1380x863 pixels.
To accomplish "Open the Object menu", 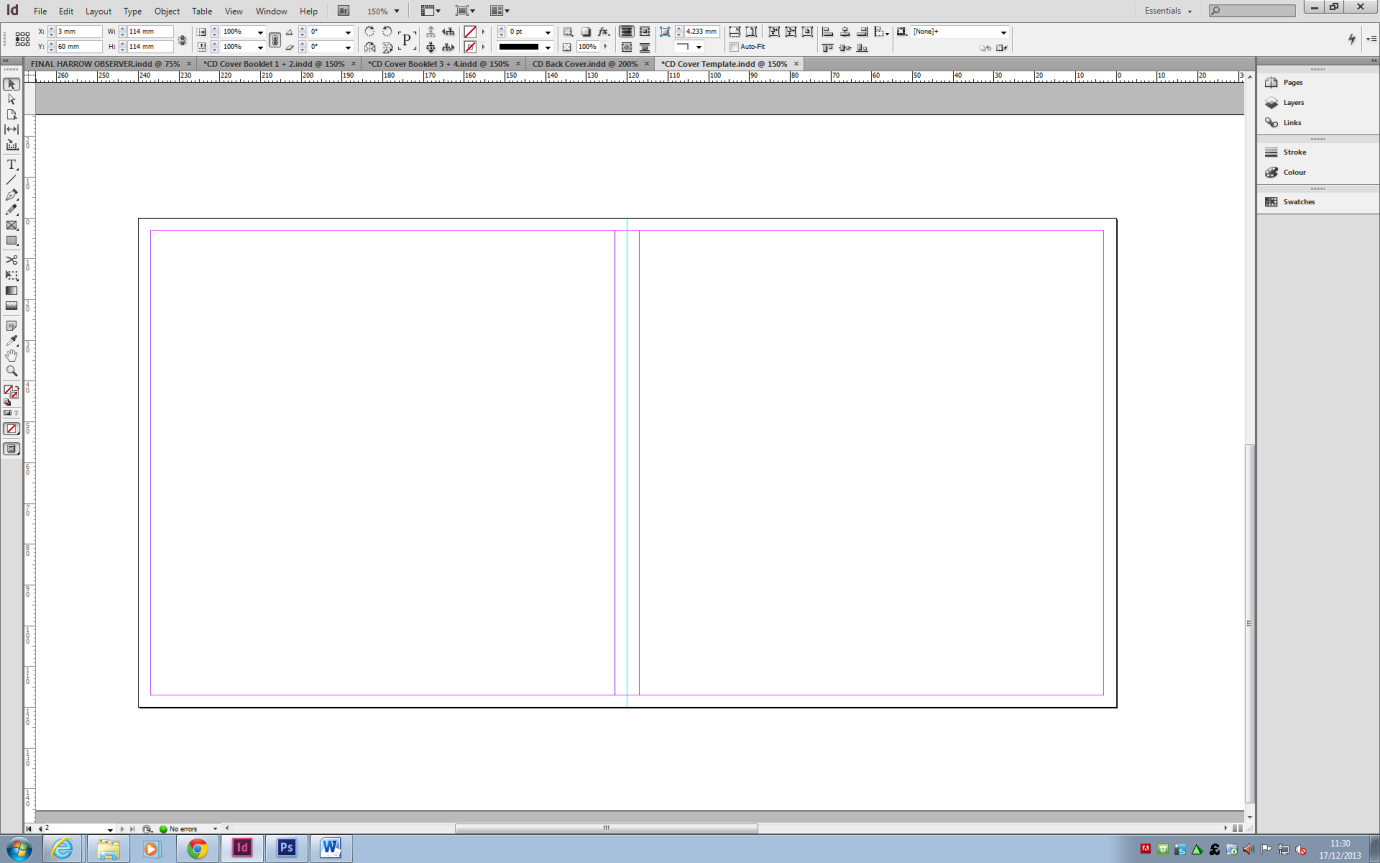I will (166, 11).
